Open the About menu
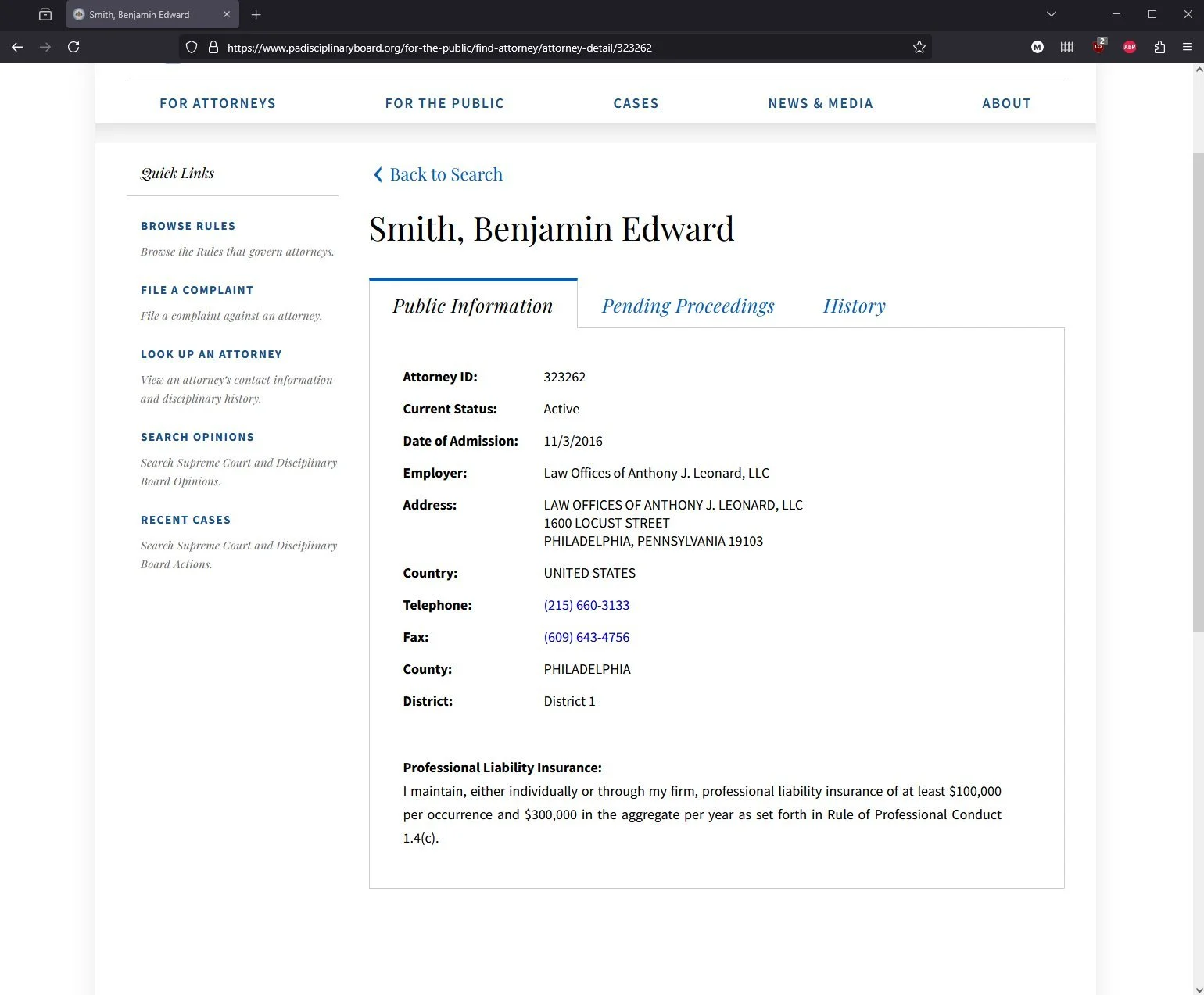Viewport: 1204px width, 995px height. pyautogui.click(x=1006, y=103)
